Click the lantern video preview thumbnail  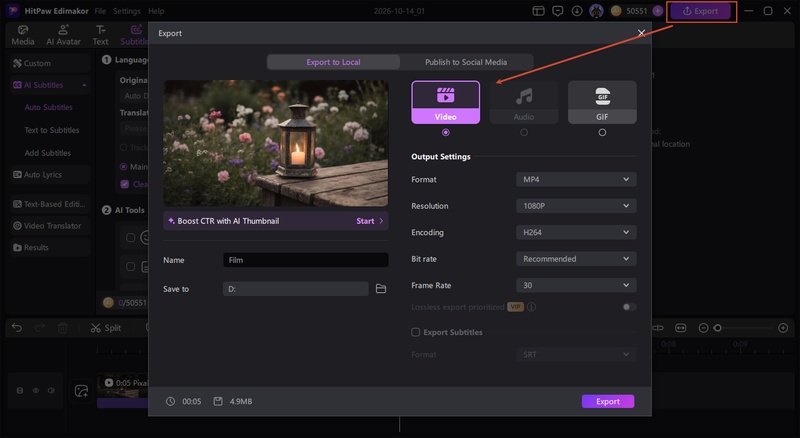276,143
